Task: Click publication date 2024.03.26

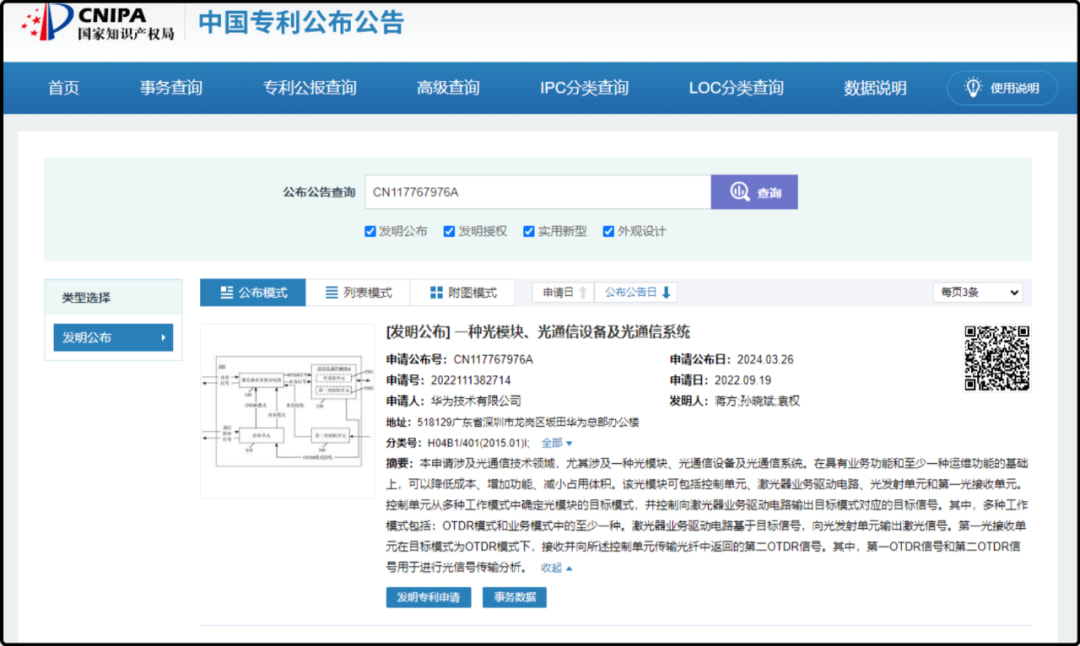Action: (765, 360)
